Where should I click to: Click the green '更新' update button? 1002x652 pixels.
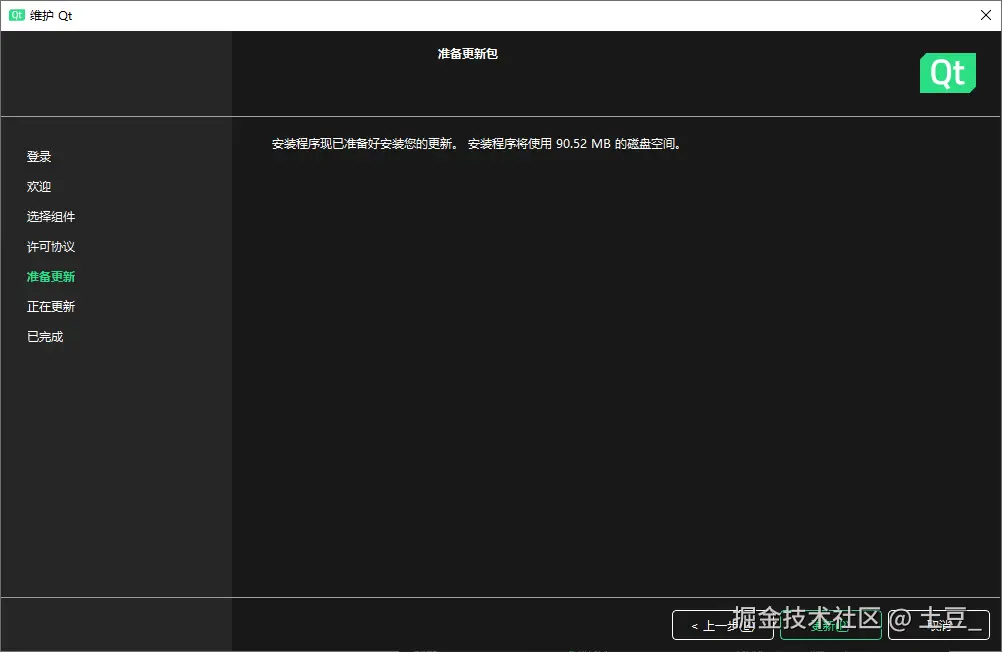[x=831, y=625]
